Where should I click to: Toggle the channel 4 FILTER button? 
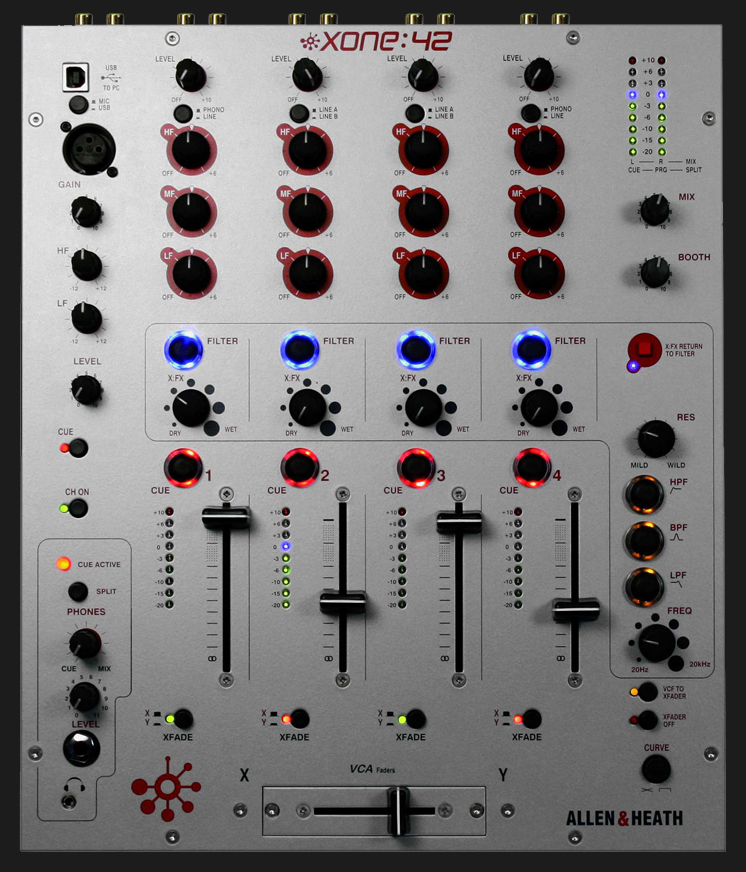click(x=531, y=350)
